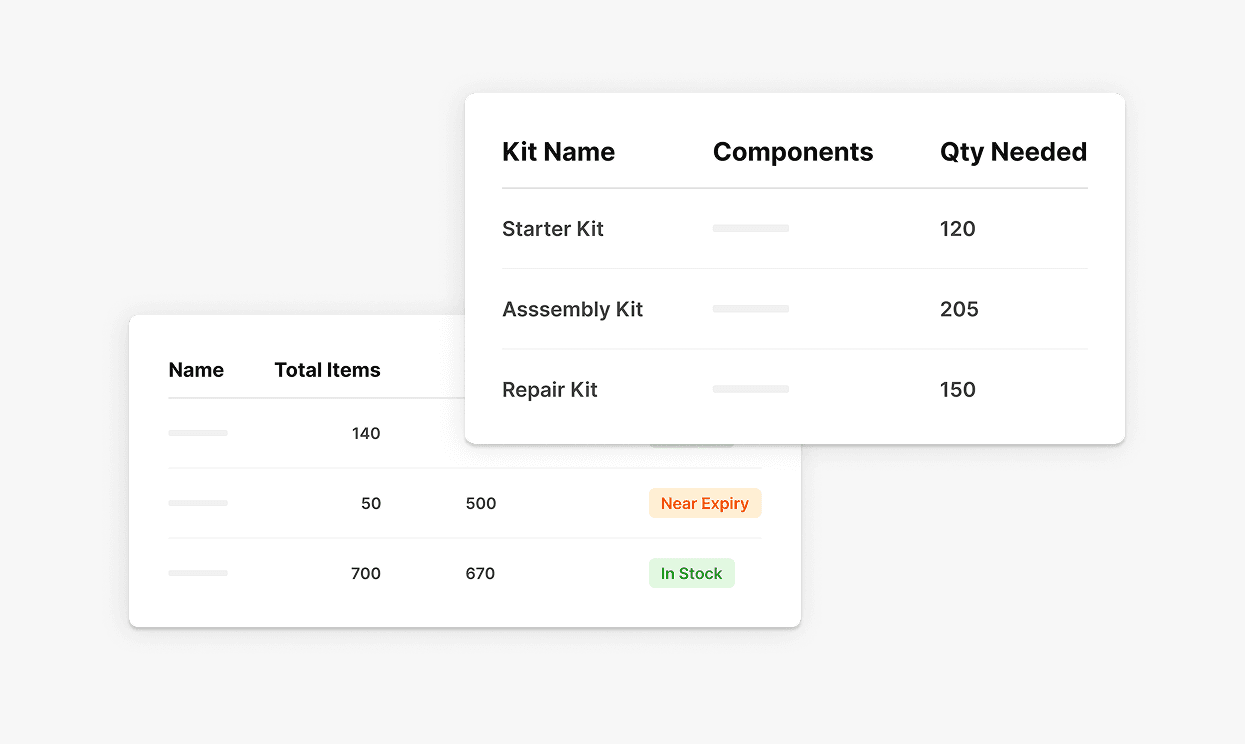Click the value 670 in In Stock row
Screen dimensions: 1245x744
pyautogui.click(x=480, y=573)
